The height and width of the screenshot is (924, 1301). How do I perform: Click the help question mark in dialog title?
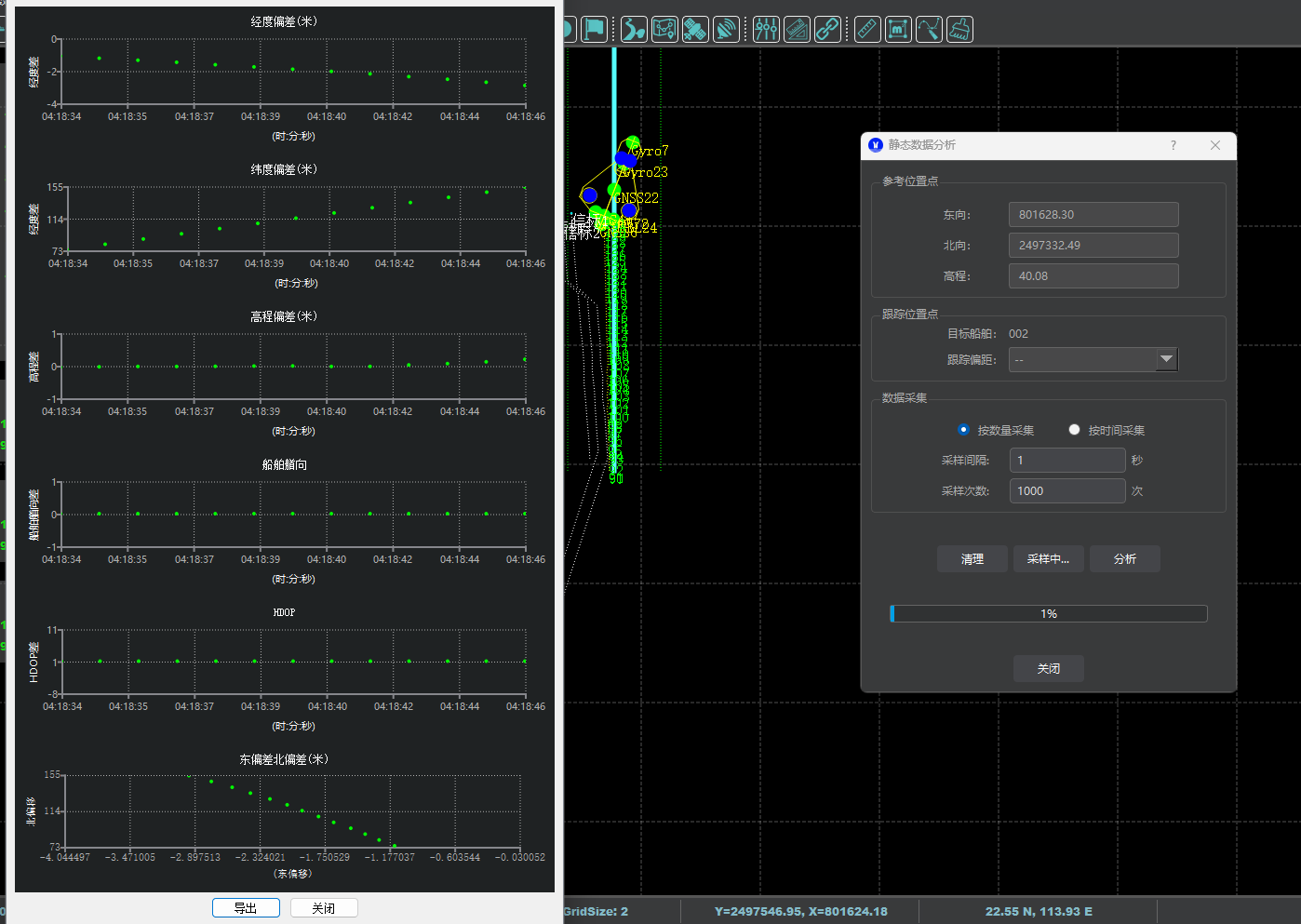pyautogui.click(x=1174, y=145)
